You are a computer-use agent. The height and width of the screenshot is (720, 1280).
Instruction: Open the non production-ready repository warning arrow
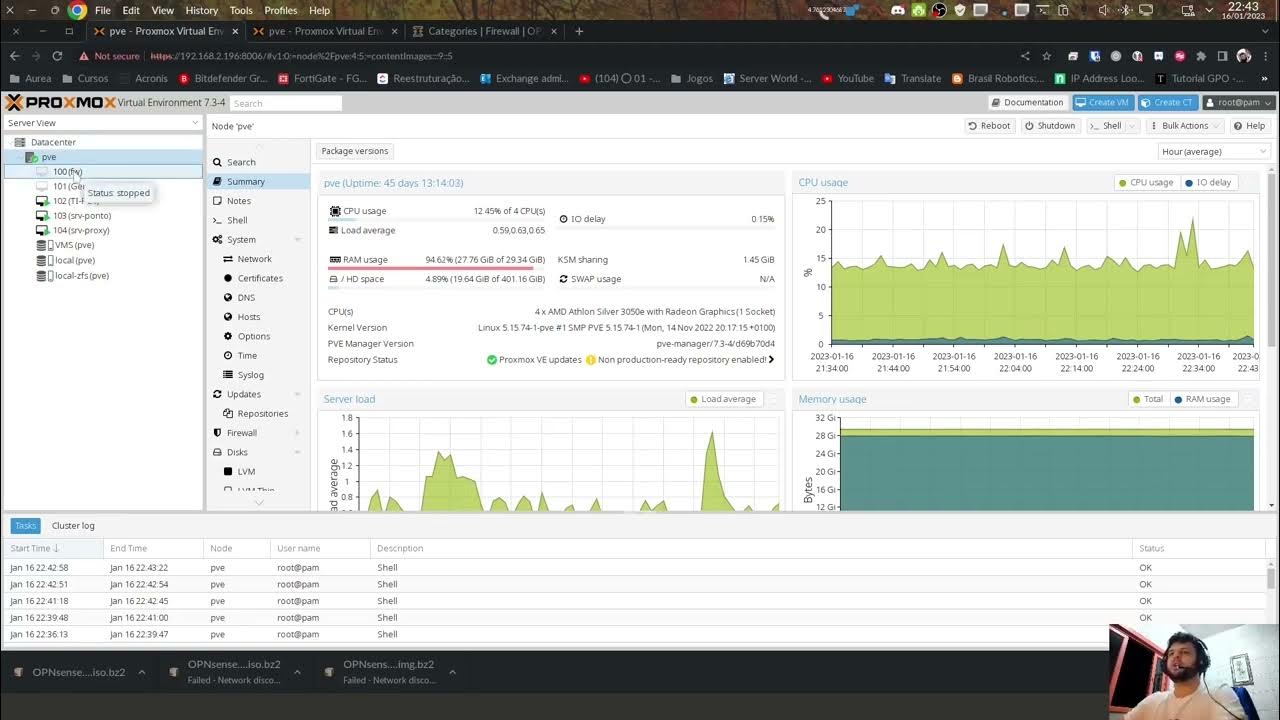click(x=771, y=359)
